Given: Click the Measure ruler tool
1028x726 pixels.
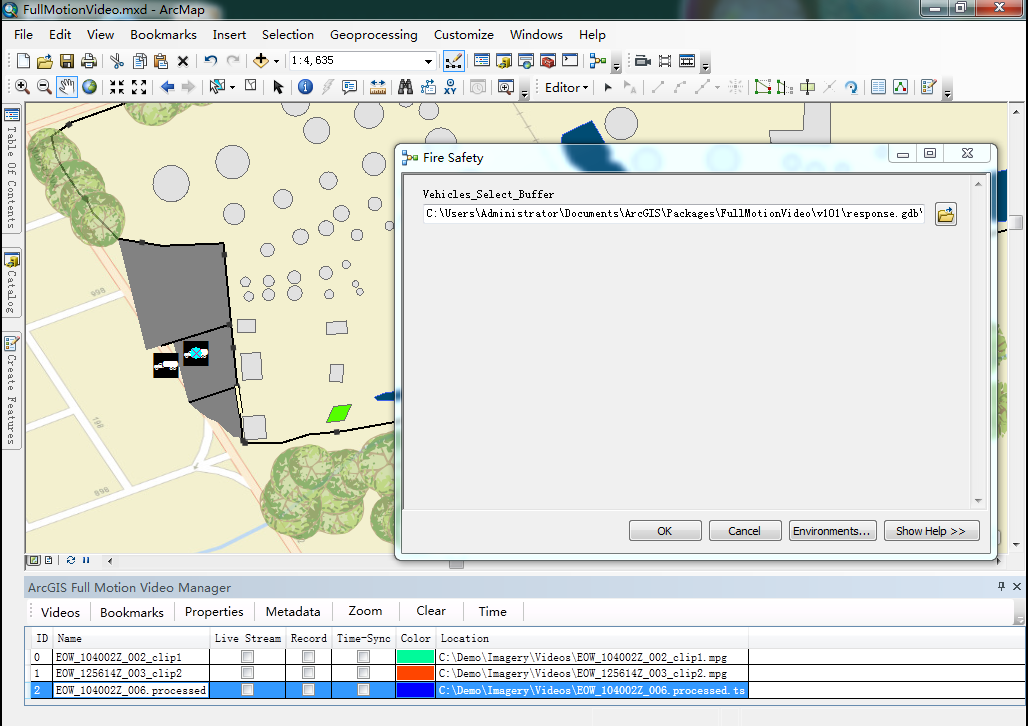Looking at the screenshot, I should tap(378, 87).
